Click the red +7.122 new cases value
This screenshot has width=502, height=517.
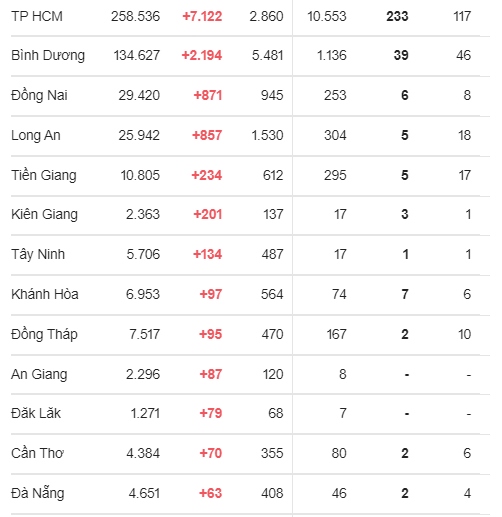coord(202,16)
